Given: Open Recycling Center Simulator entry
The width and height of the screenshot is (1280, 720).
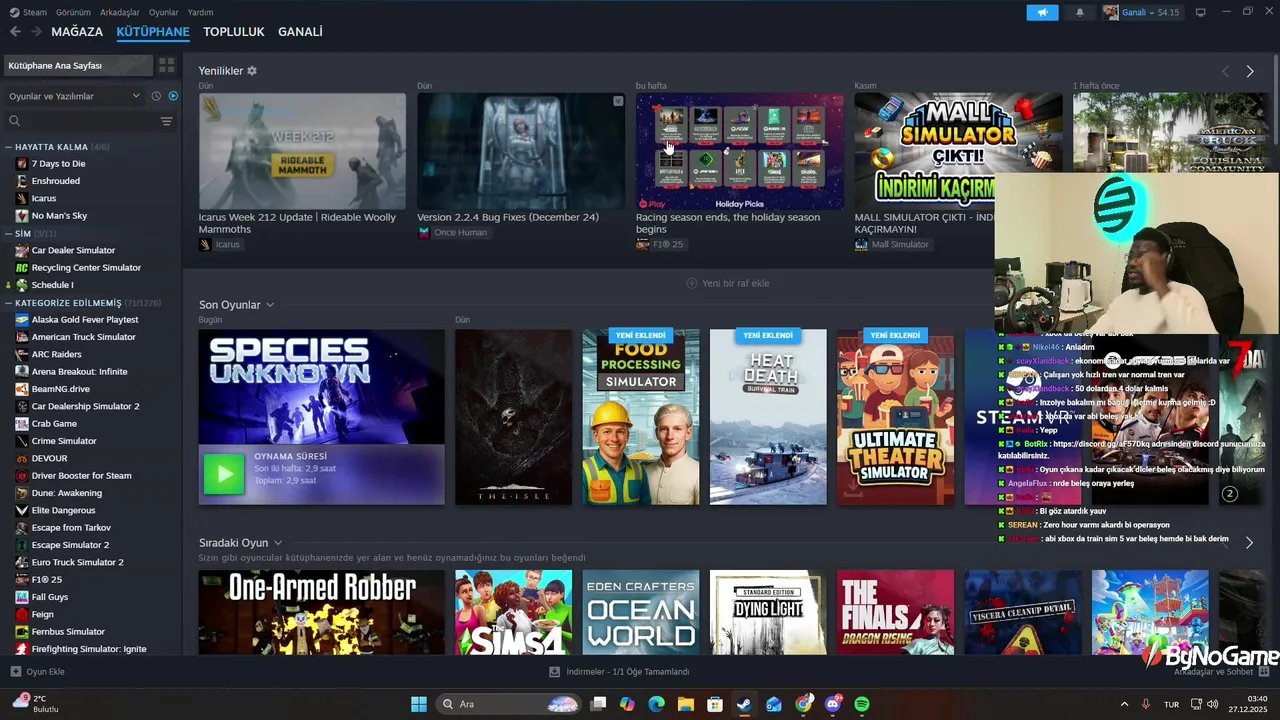Looking at the screenshot, I should 86,268.
